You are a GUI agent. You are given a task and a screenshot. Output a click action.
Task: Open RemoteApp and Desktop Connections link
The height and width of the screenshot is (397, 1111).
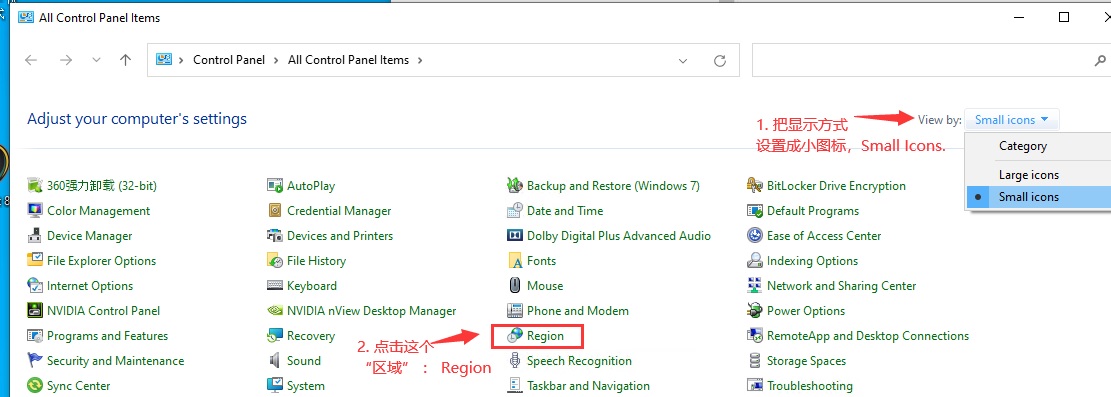(x=867, y=335)
